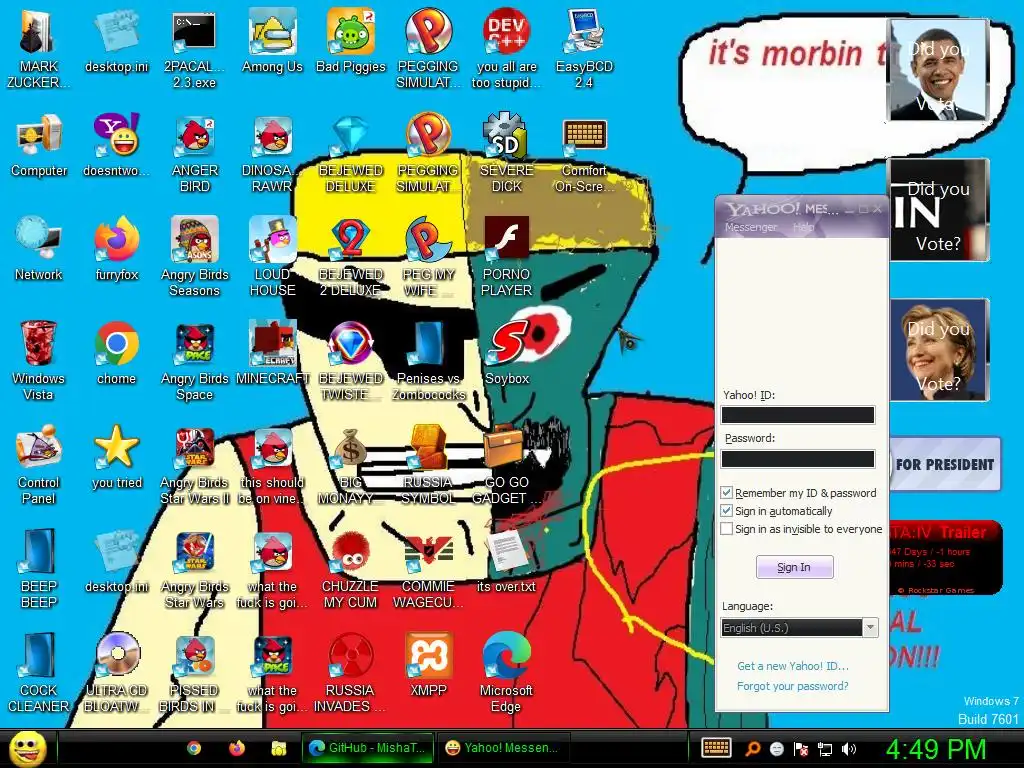1024x768 pixels.
Task: Open the CHUZZLE MY CUM red fuzzball icon
Action: (351, 569)
